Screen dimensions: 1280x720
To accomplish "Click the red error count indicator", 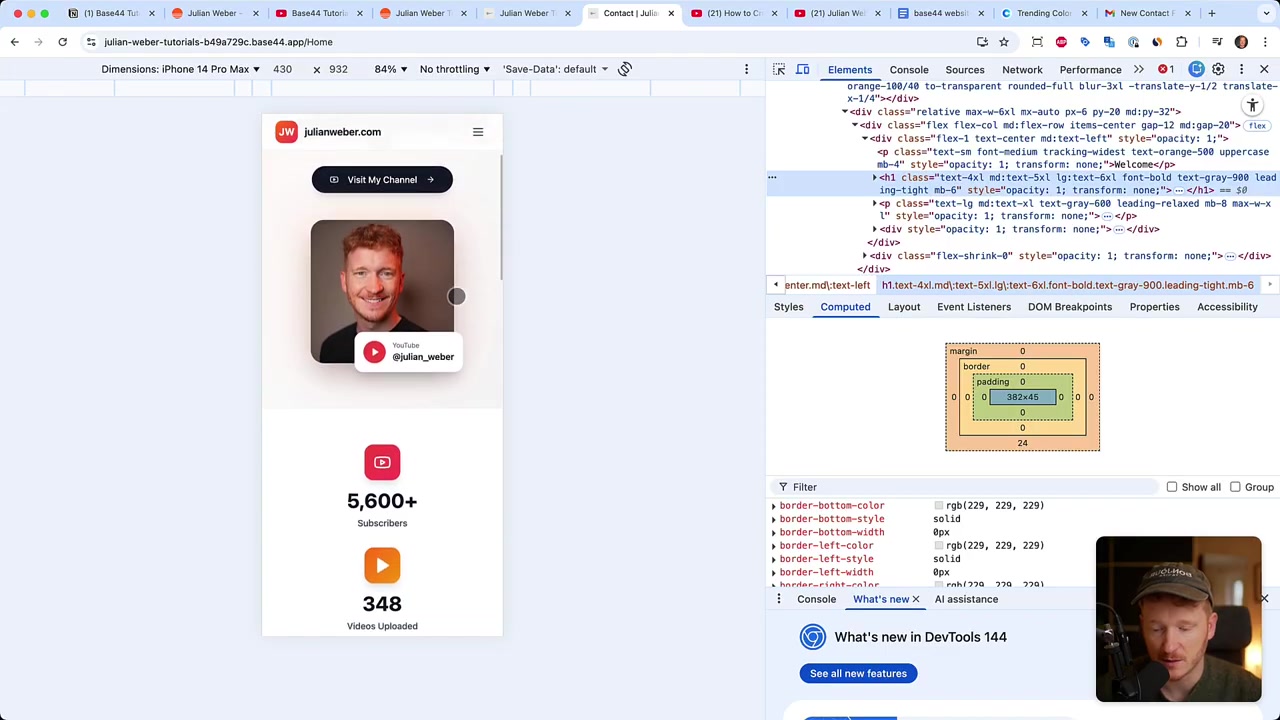I will pyautogui.click(x=1165, y=69).
